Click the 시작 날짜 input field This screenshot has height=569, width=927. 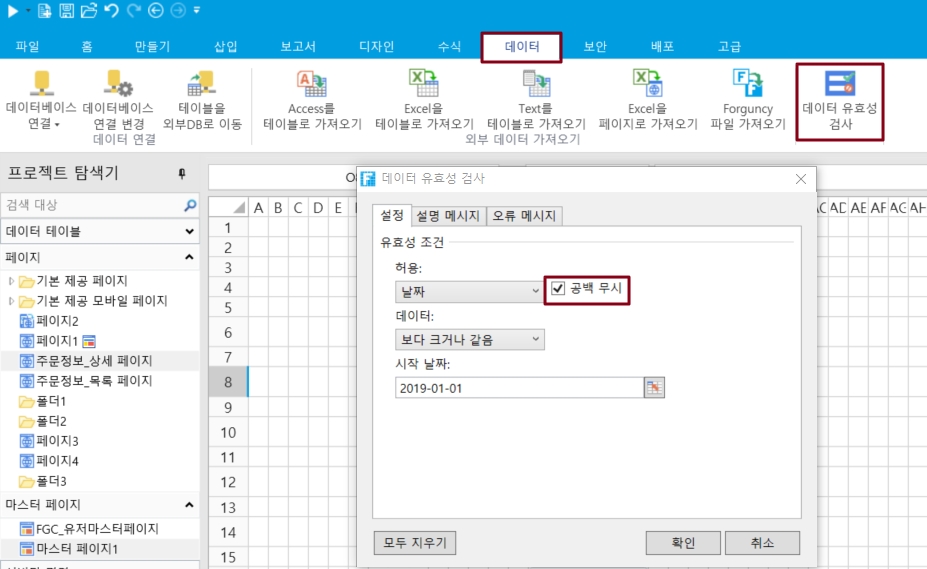pyautogui.click(x=518, y=388)
